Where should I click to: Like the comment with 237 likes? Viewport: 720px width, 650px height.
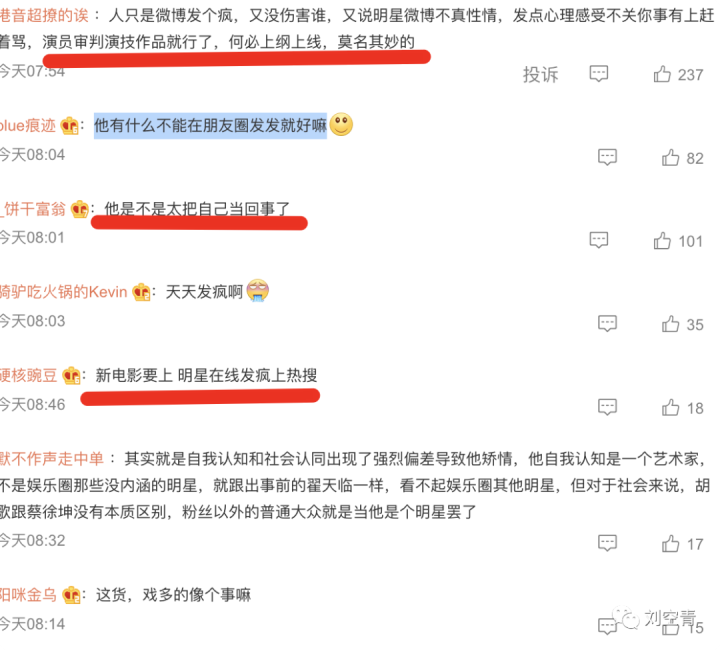tap(662, 74)
